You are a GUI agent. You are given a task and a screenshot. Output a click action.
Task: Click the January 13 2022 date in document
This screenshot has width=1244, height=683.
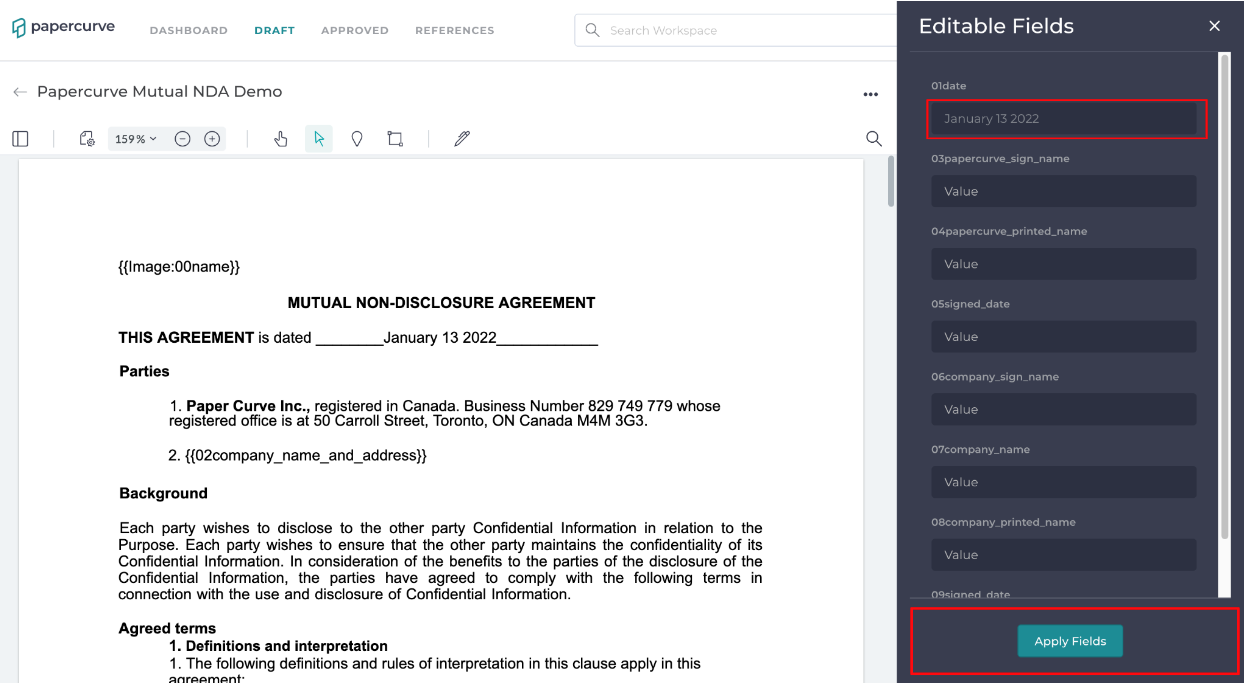[x=440, y=338]
